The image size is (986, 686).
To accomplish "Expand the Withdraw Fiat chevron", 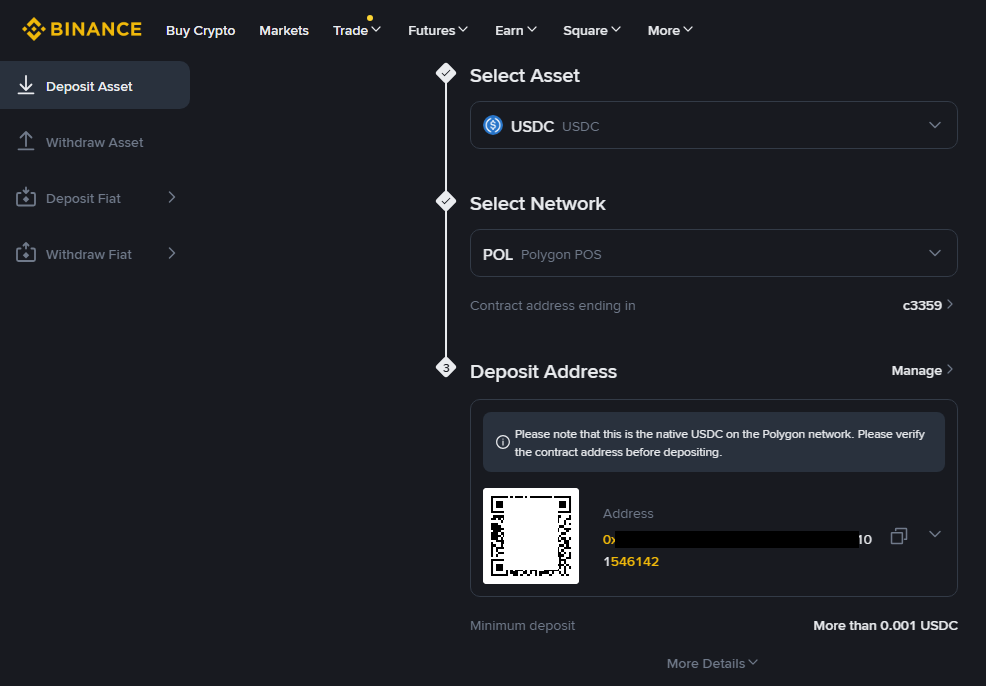I will pos(172,253).
